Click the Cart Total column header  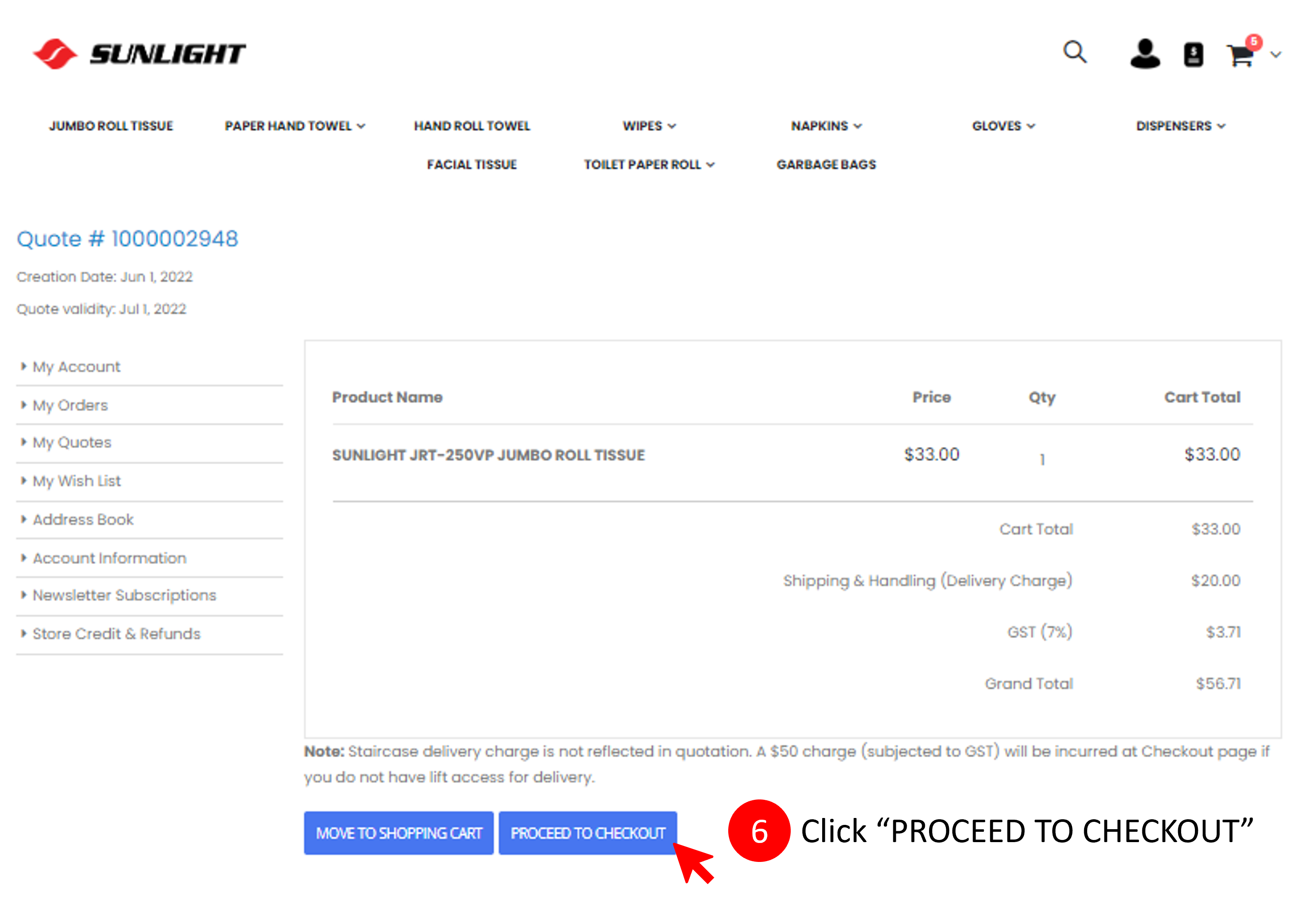(x=1202, y=397)
